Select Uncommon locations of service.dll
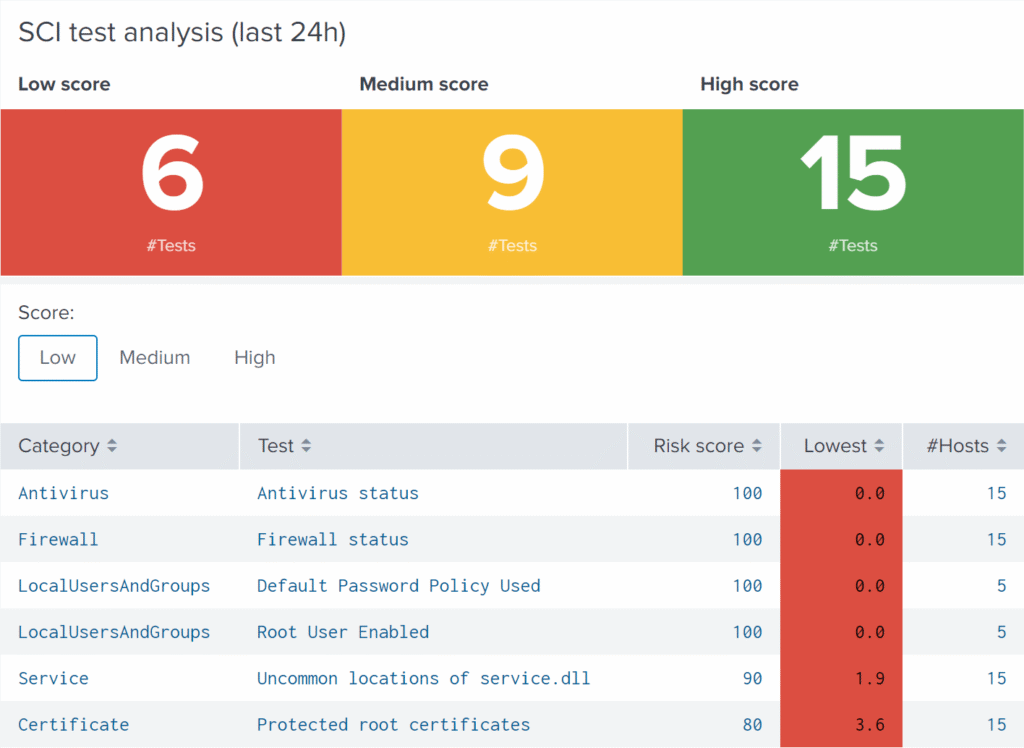 pyautogui.click(x=423, y=678)
